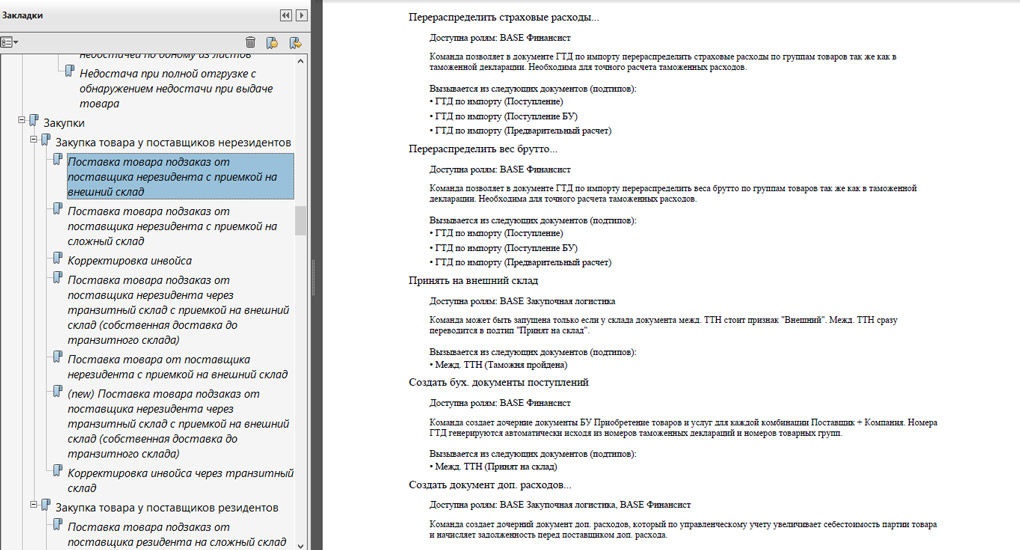Click bullet Межд. ТТН (Таможня пройдена)
The image size is (1020, 550).
498,364
